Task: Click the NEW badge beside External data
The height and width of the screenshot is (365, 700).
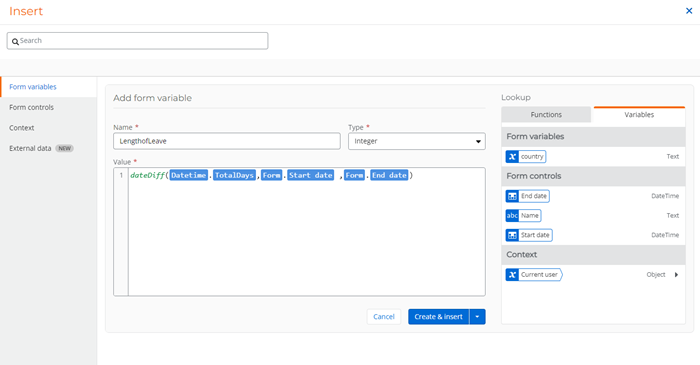Action: click(x=65, y=148)
